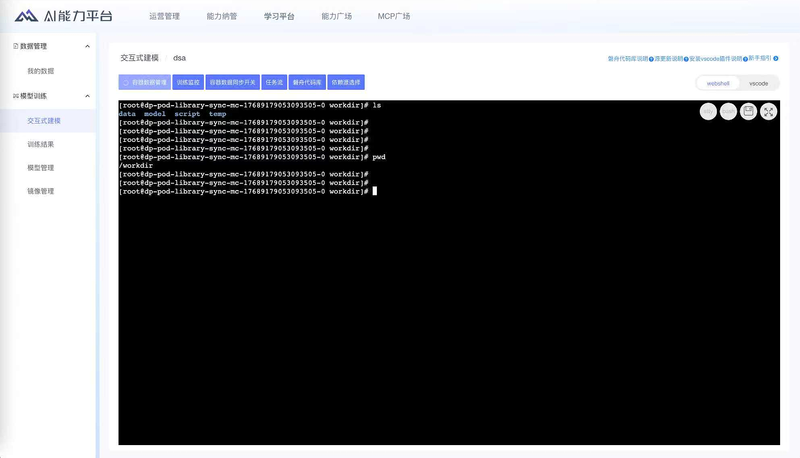Click the 交互式建模 breadcrumb link

coord(139,58)
